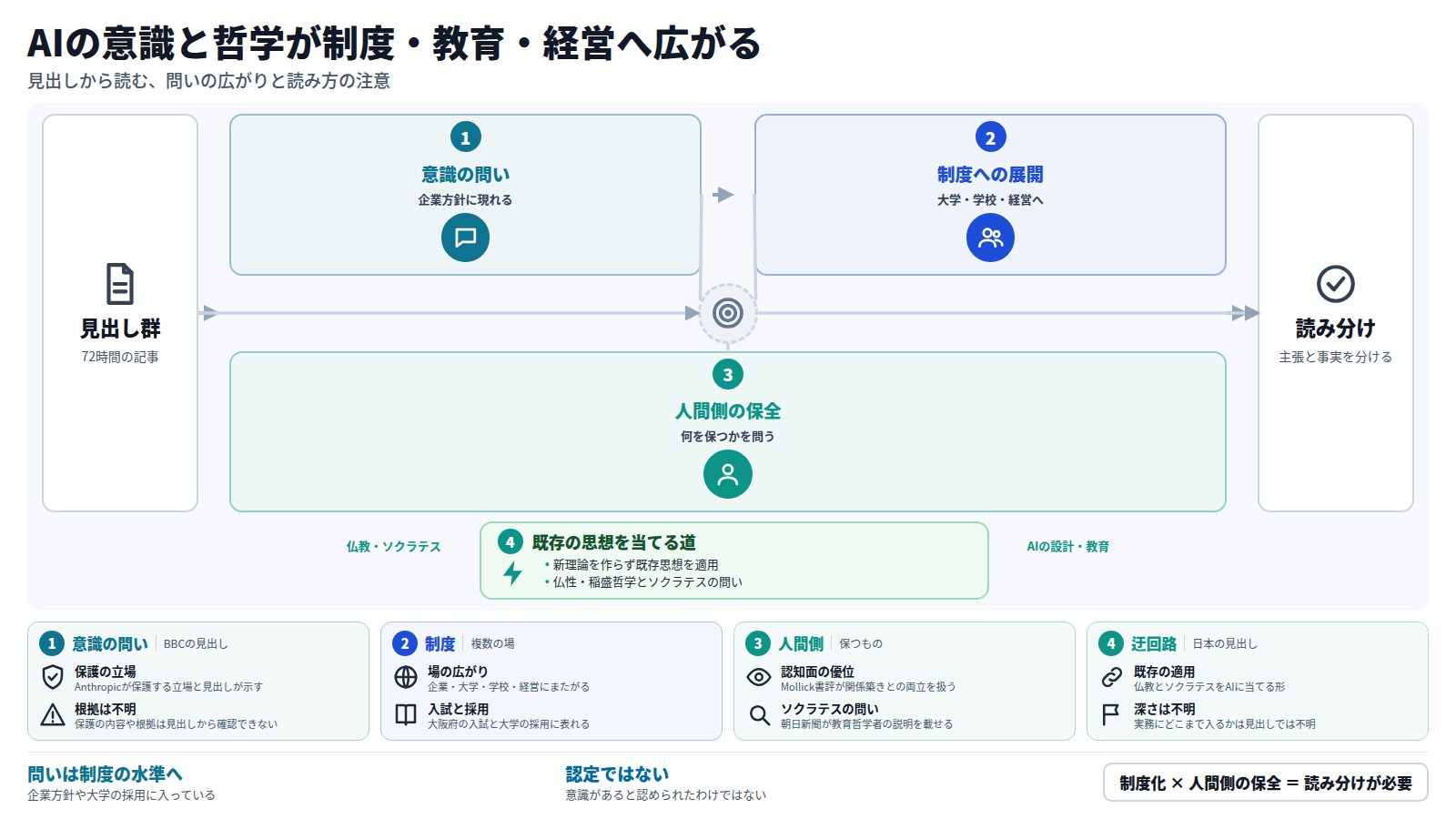
Task: Click the chain link icon next to 既存の適用
Action: pos(1112,677)
